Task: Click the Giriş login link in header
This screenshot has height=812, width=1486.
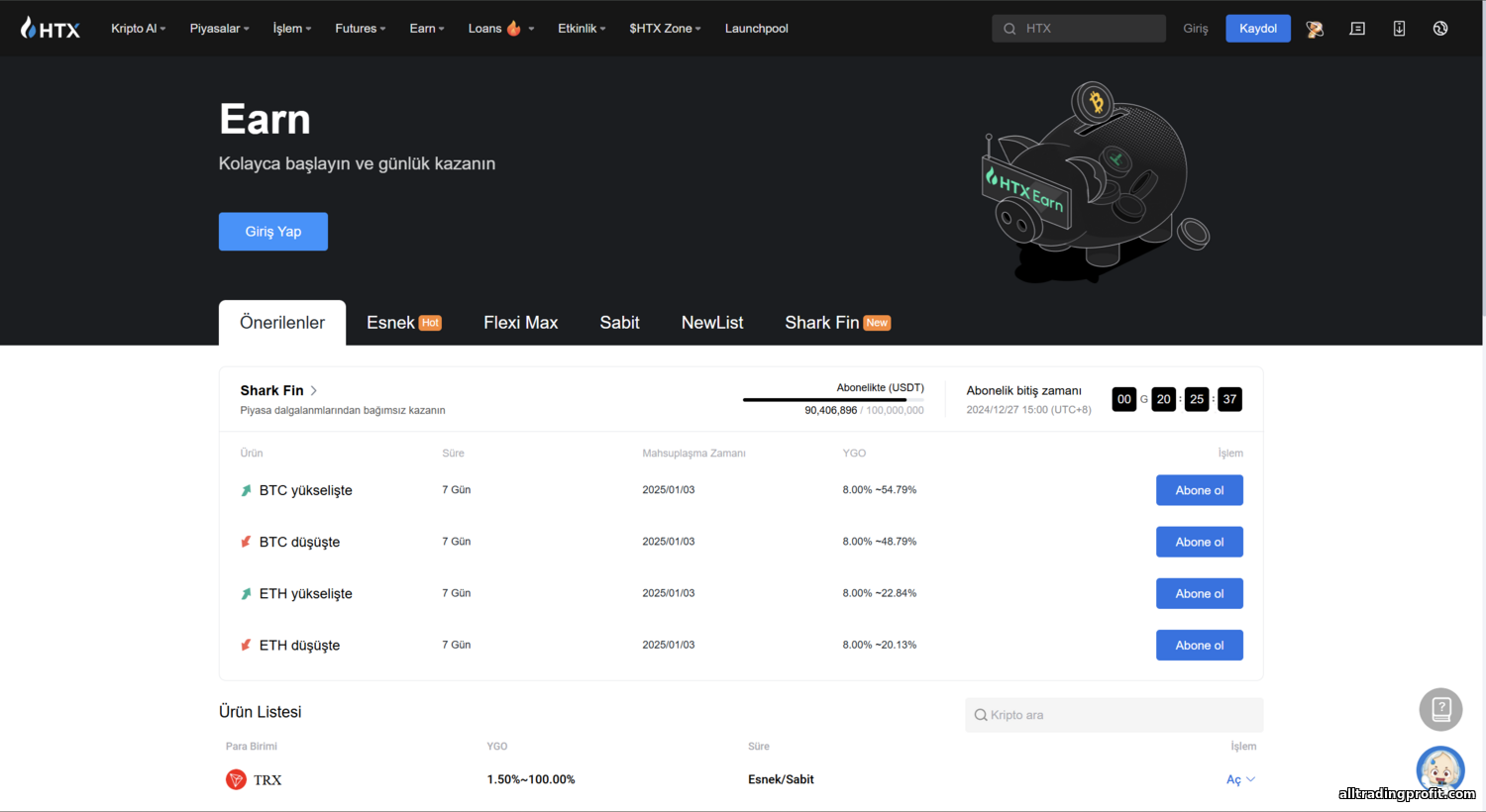Action: pyautogui.click(x=1196, y=29)
